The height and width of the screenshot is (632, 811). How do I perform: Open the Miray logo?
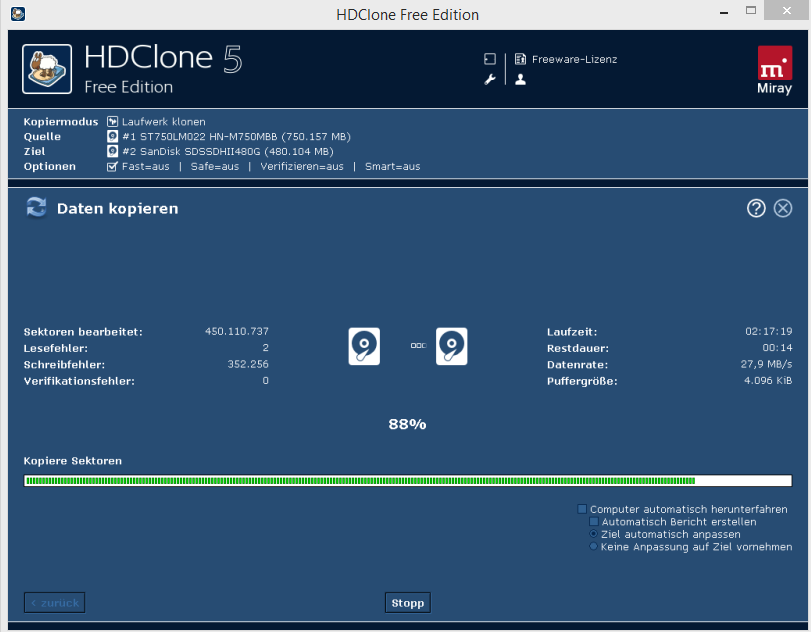coord(774,70)
